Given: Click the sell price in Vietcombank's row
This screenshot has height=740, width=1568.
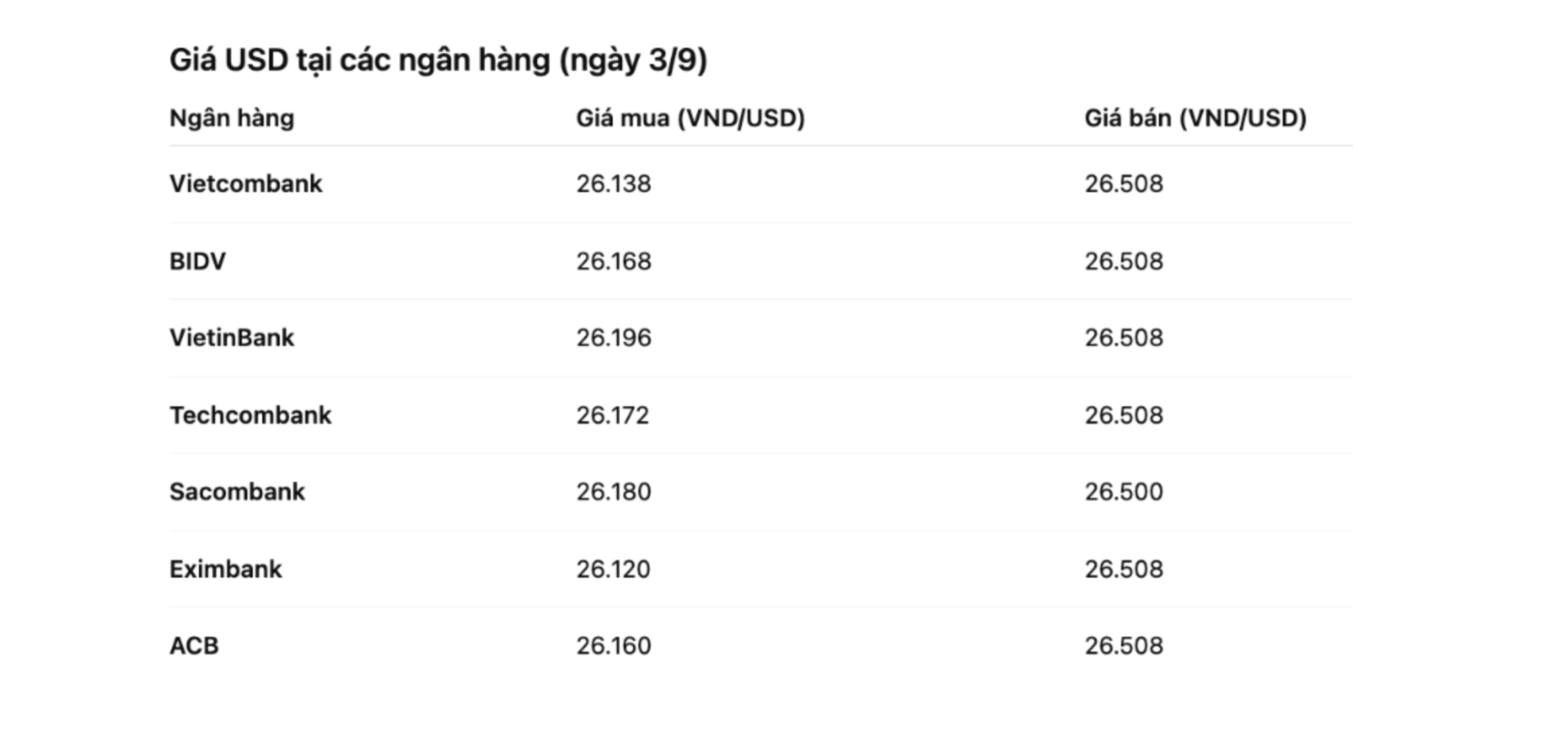Looking at the screenshot, I should click(1124, 184).
